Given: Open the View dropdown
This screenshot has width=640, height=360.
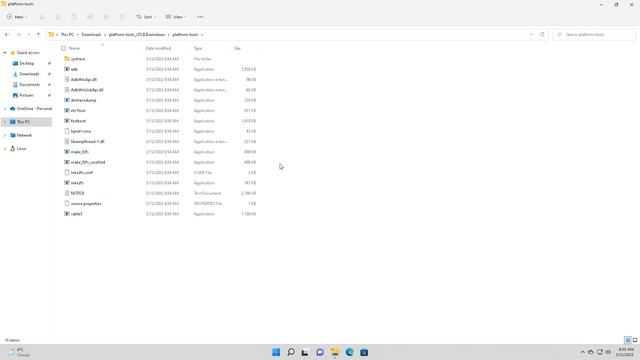Looking at the screenshot, I should tap(176, 17).
